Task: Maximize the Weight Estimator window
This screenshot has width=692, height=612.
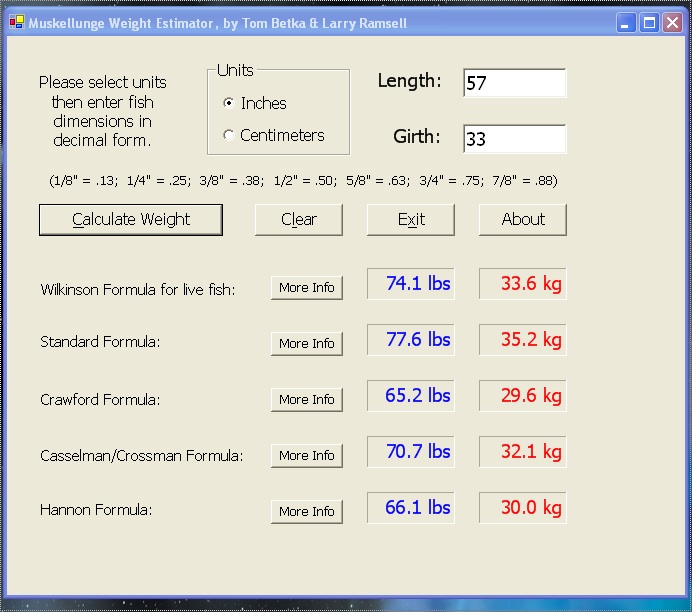Action: coord(649,23)
